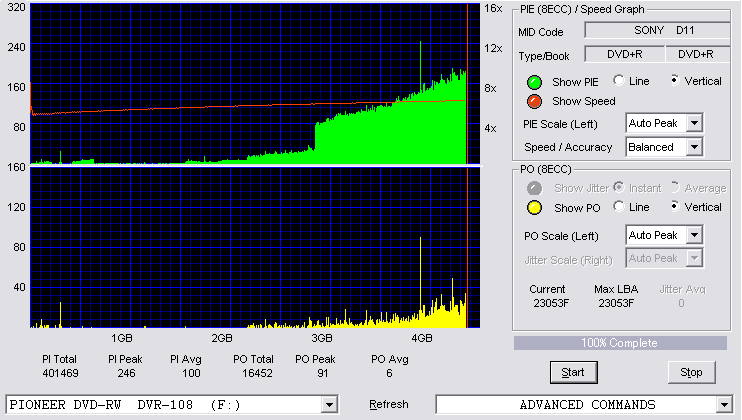
Task: Select Average jitter option
Action: (674, 187)
